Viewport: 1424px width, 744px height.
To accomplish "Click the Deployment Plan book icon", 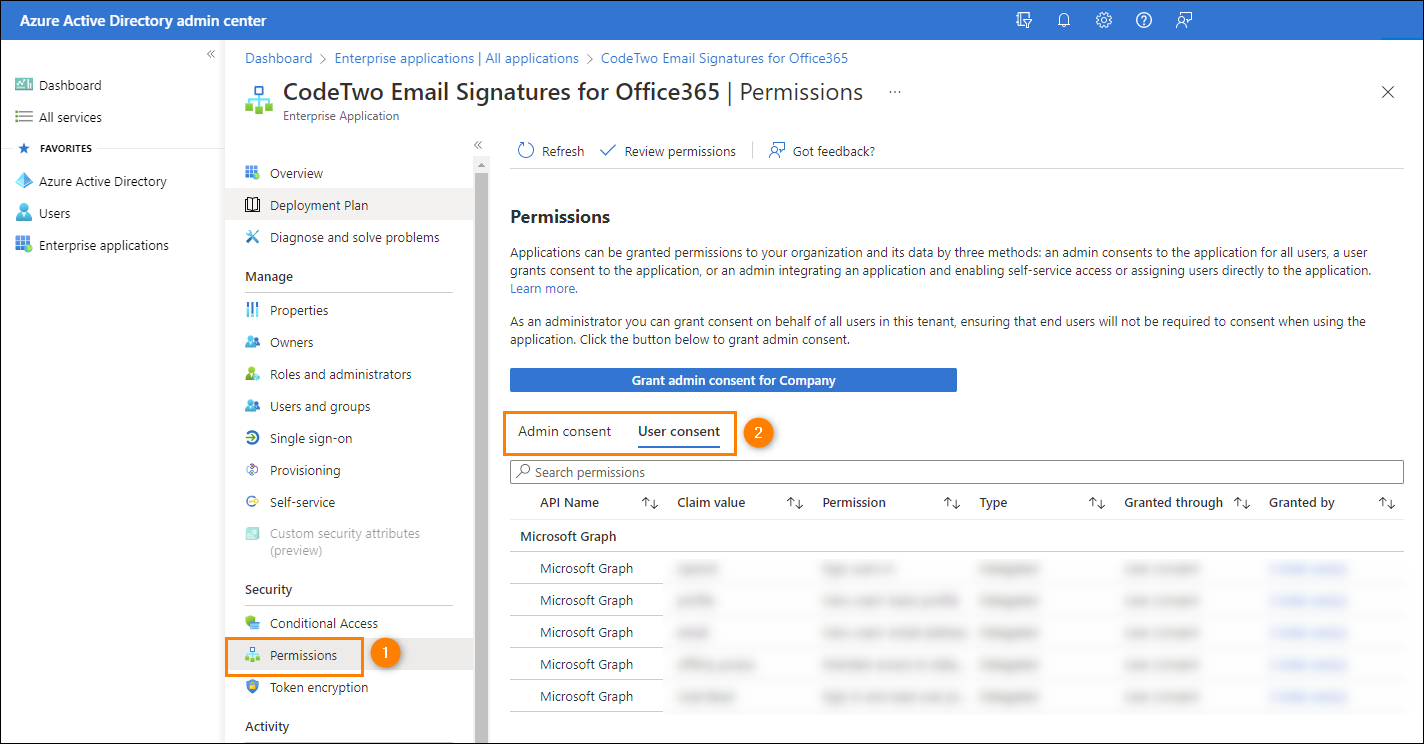I will (253, 205).
